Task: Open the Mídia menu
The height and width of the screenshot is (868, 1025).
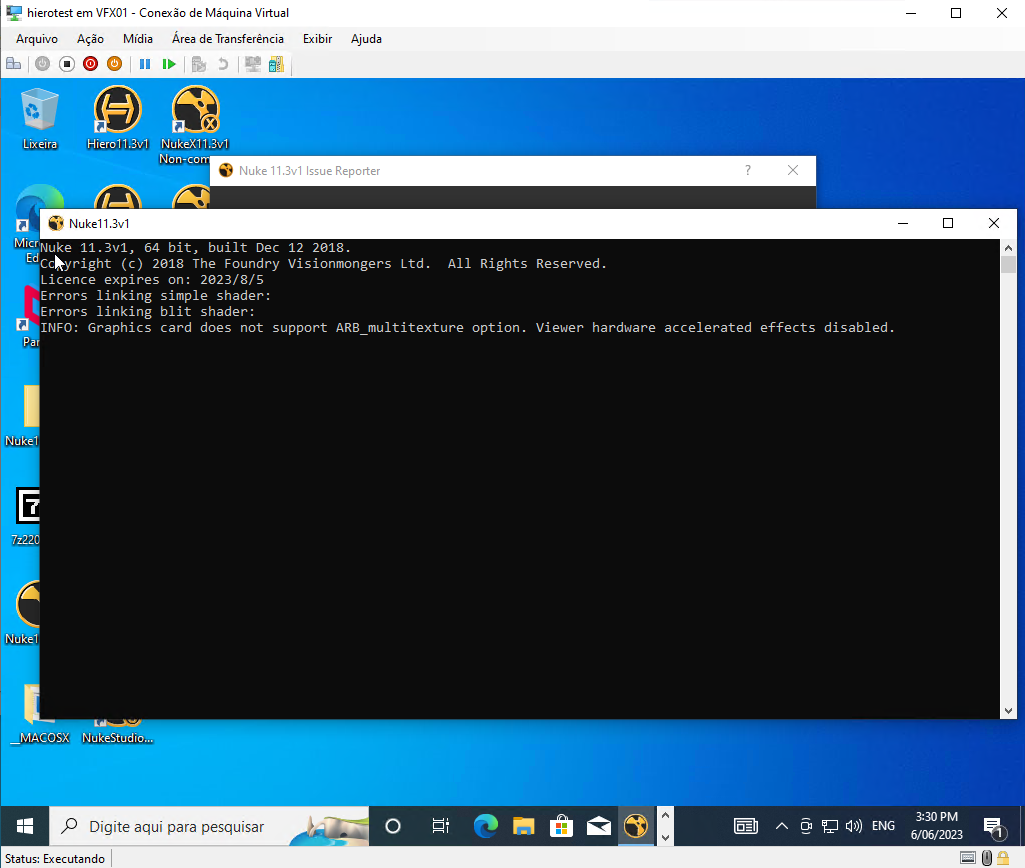Action: (138, 39)
